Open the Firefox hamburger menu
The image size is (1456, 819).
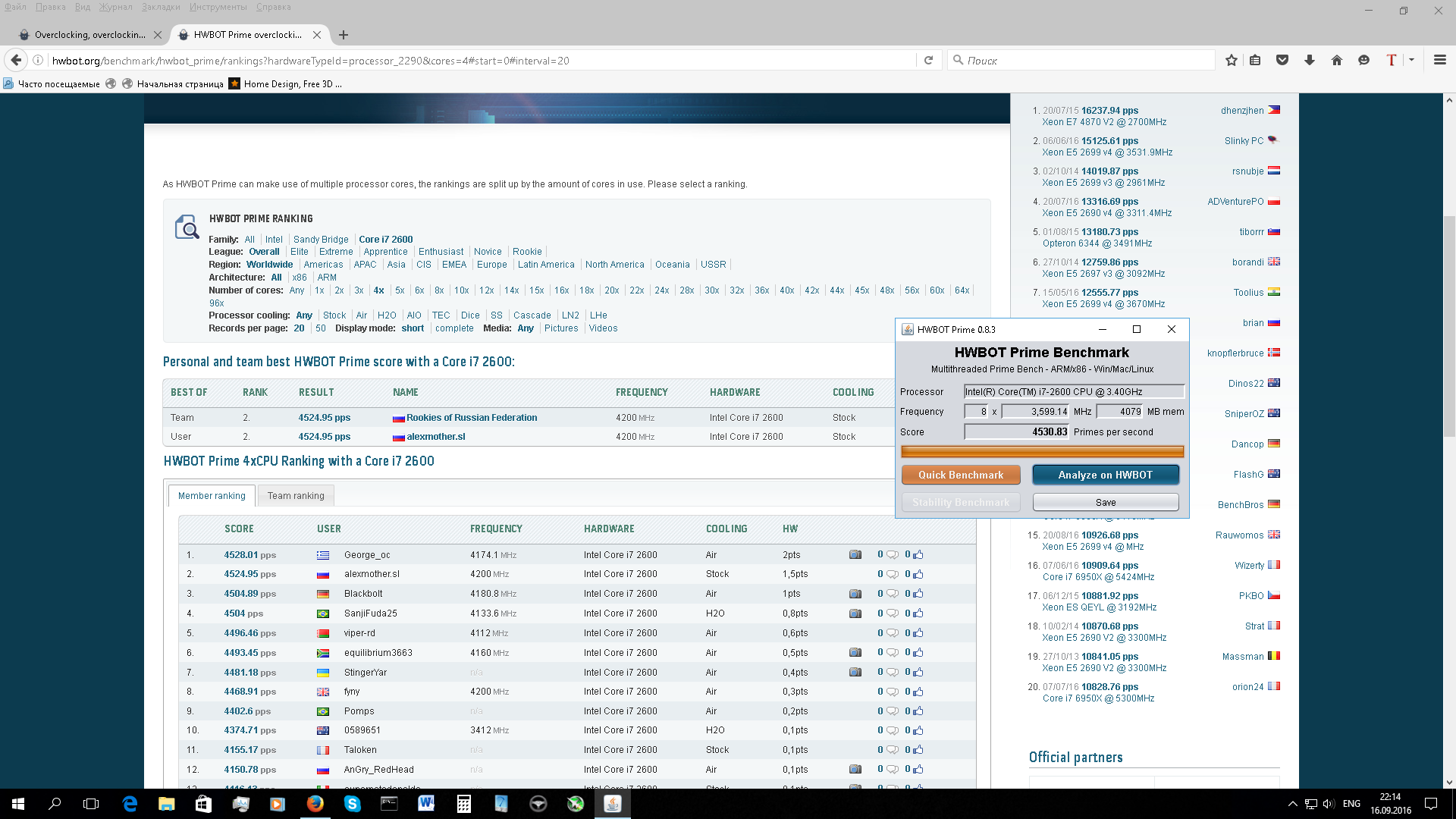[x=1440, y=61]
